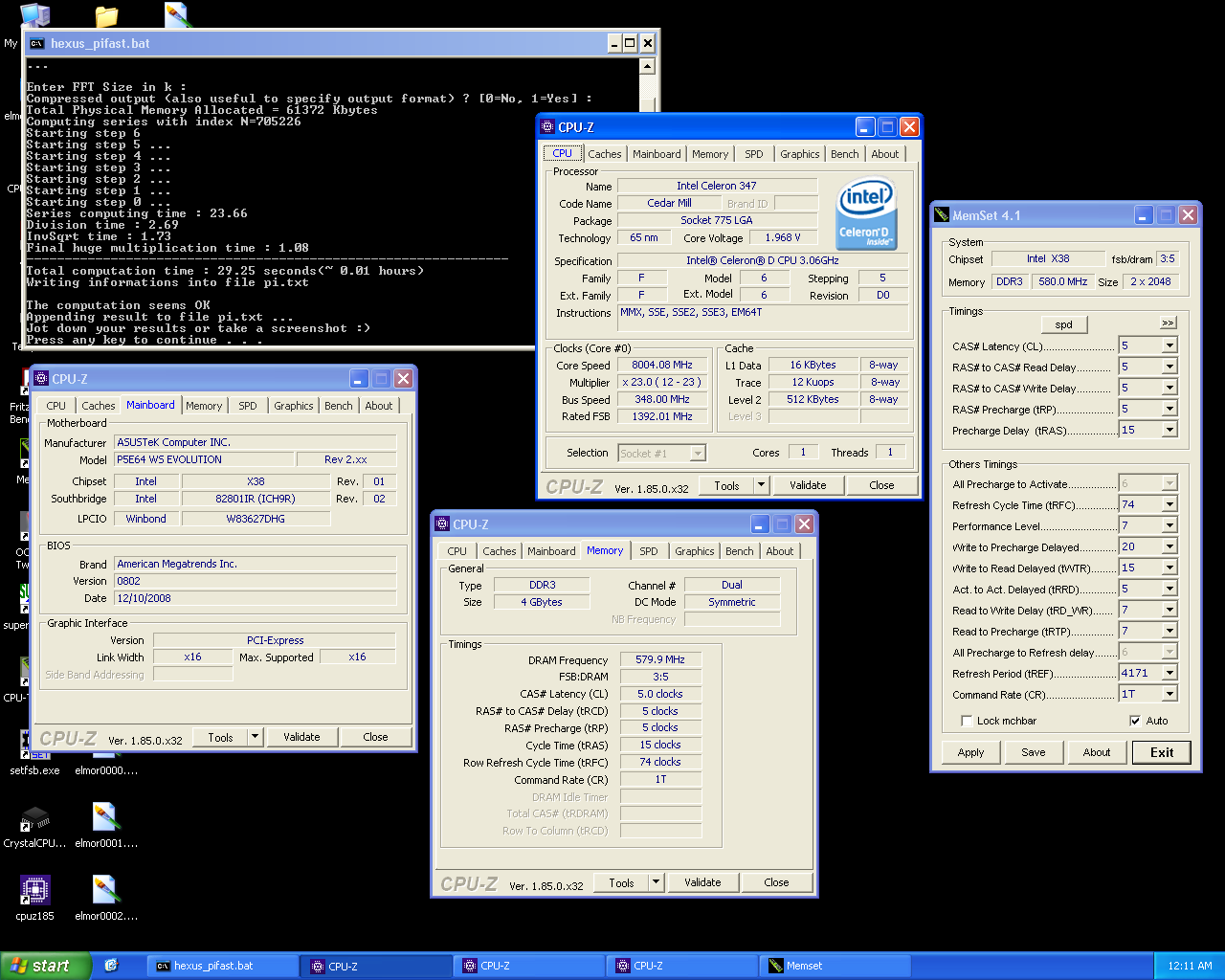Click the CPU-Z Memory window title icon

(442, 524)
